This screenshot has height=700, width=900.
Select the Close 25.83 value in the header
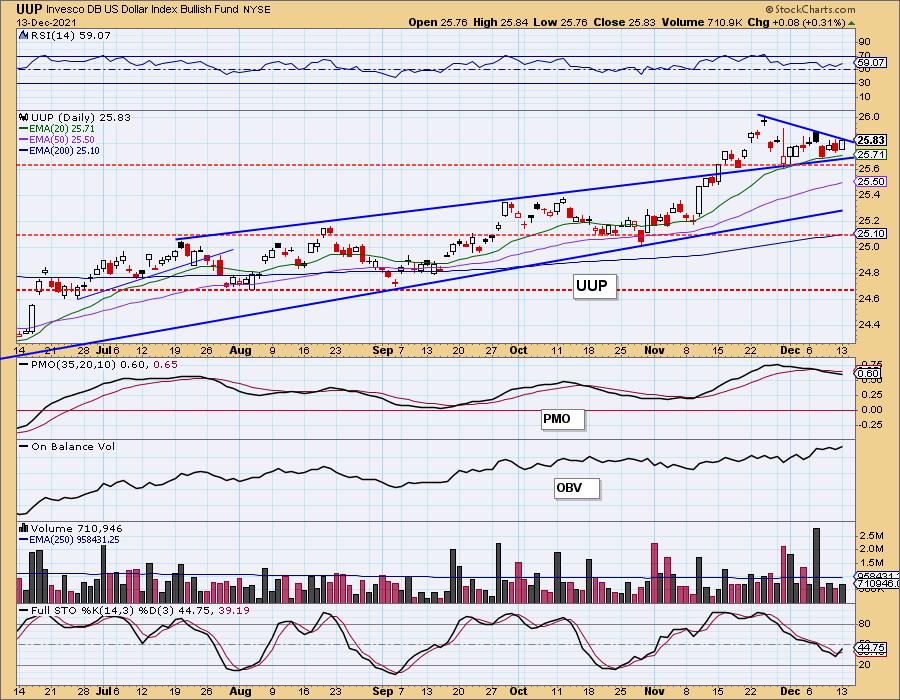pos(625,22)
